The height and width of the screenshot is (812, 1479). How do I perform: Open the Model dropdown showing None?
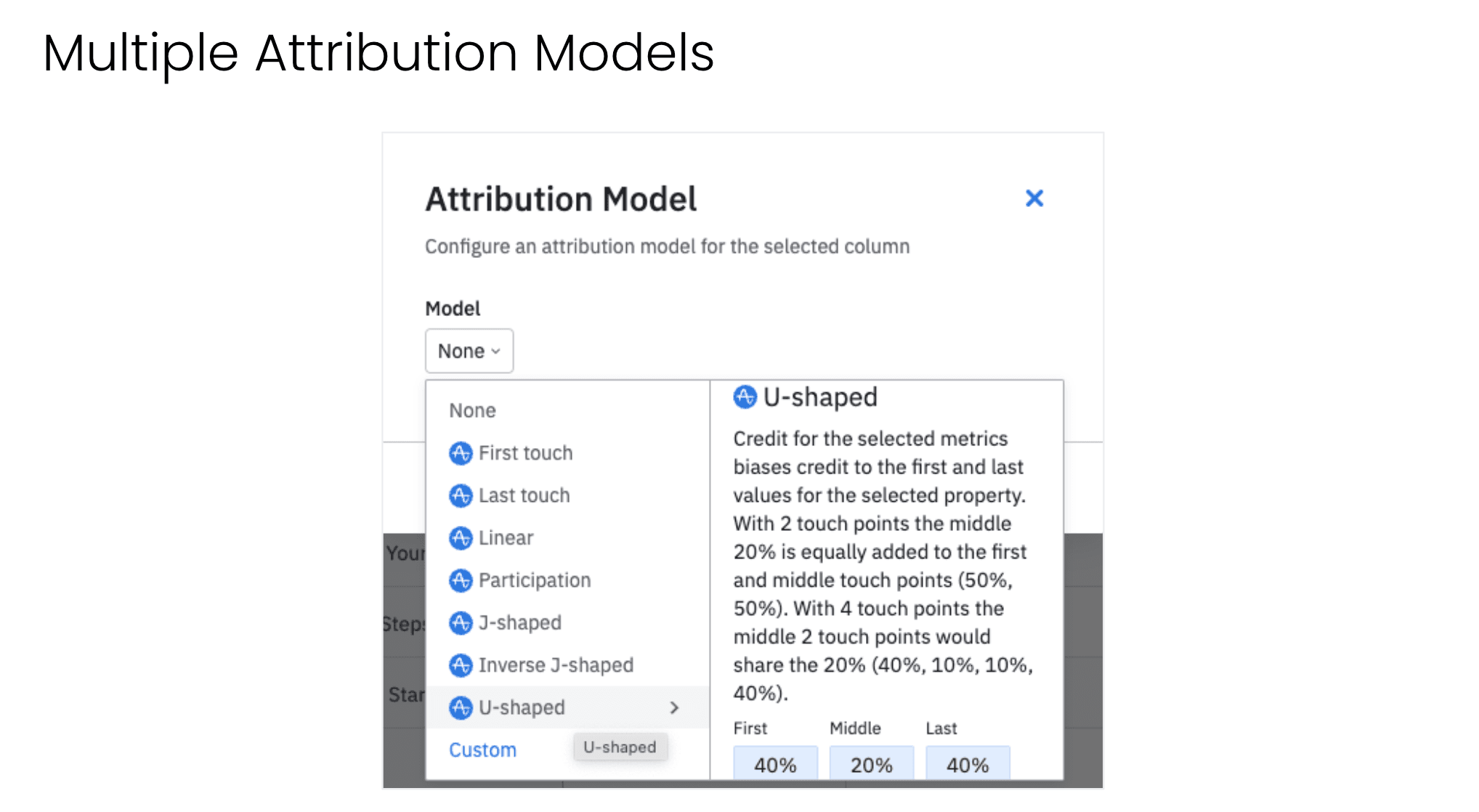click(x=469, y=351)
